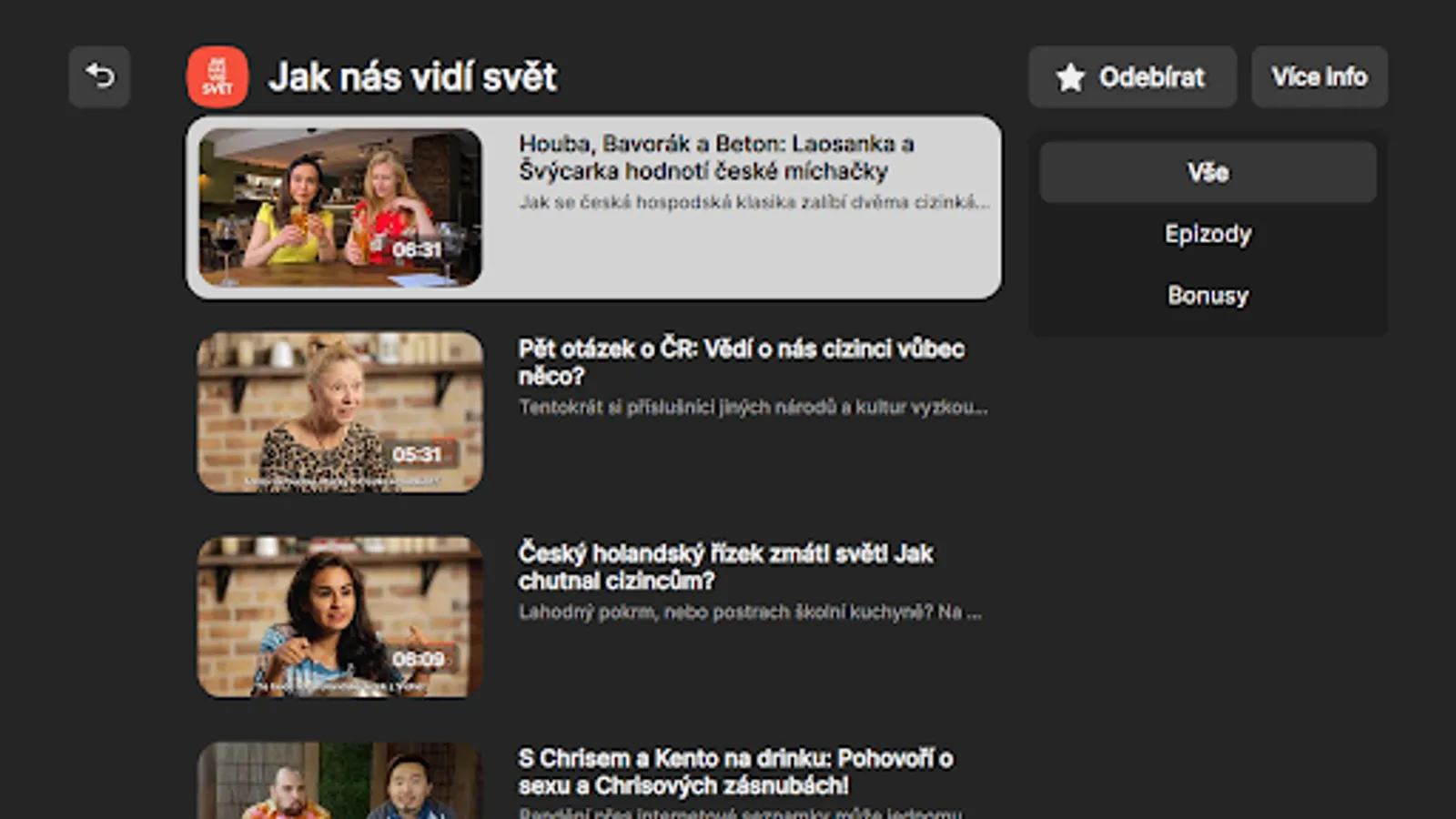This screenshot has width=1456, height=819.
Task: Play the Houba, Bavorák a Beton video thumbnail
Action: pyautogui.click(x=340, y=207)
